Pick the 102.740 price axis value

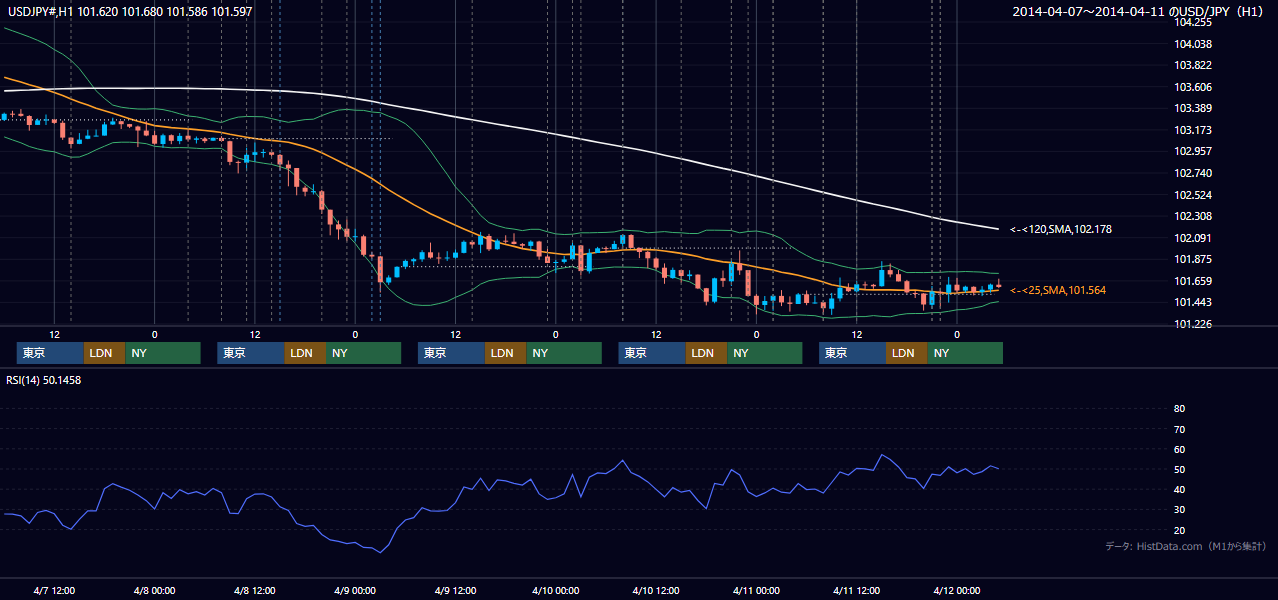(x=1193, y=173)
